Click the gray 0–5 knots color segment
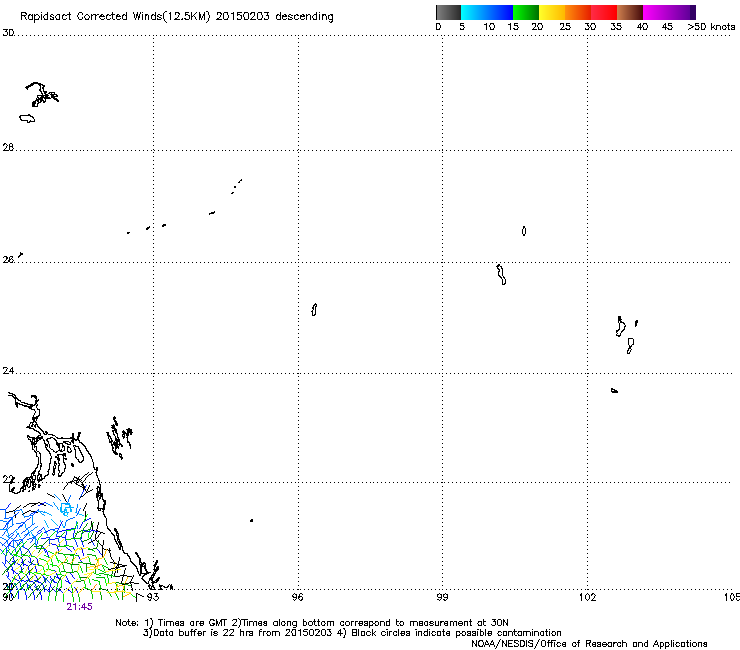Image resolution: width=740 pixels, height=650 pixels. pos(448,12)
